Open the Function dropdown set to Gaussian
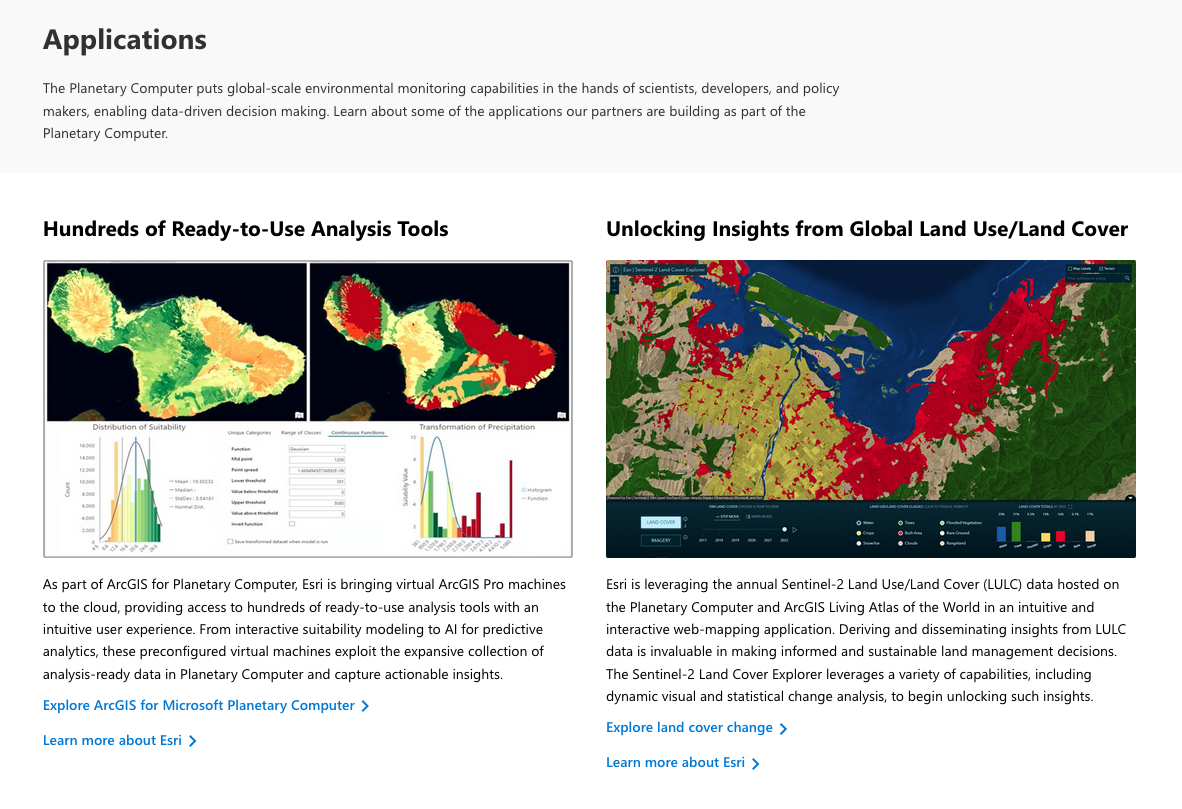Screen dimensions: 1182x809 coord(316,449)
